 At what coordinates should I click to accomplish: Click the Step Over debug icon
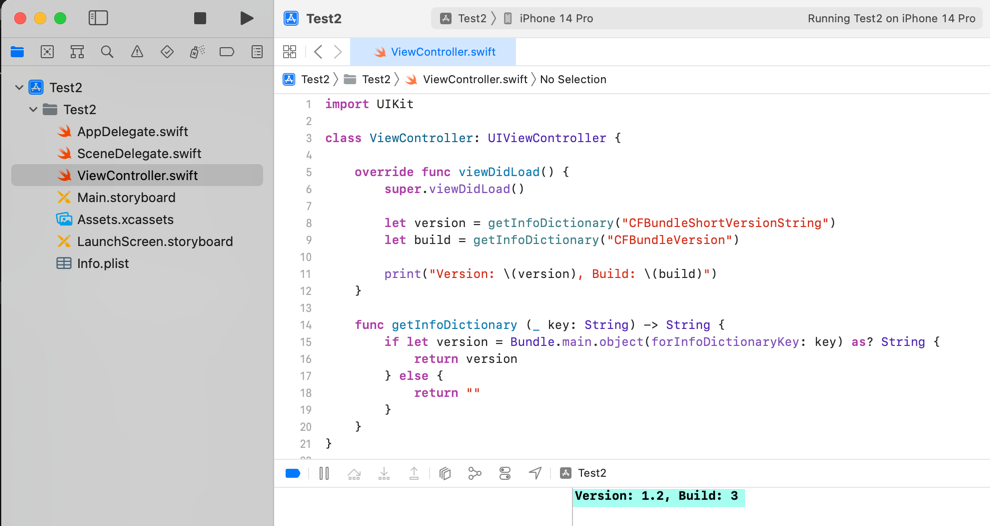click(x=354, y=474)
